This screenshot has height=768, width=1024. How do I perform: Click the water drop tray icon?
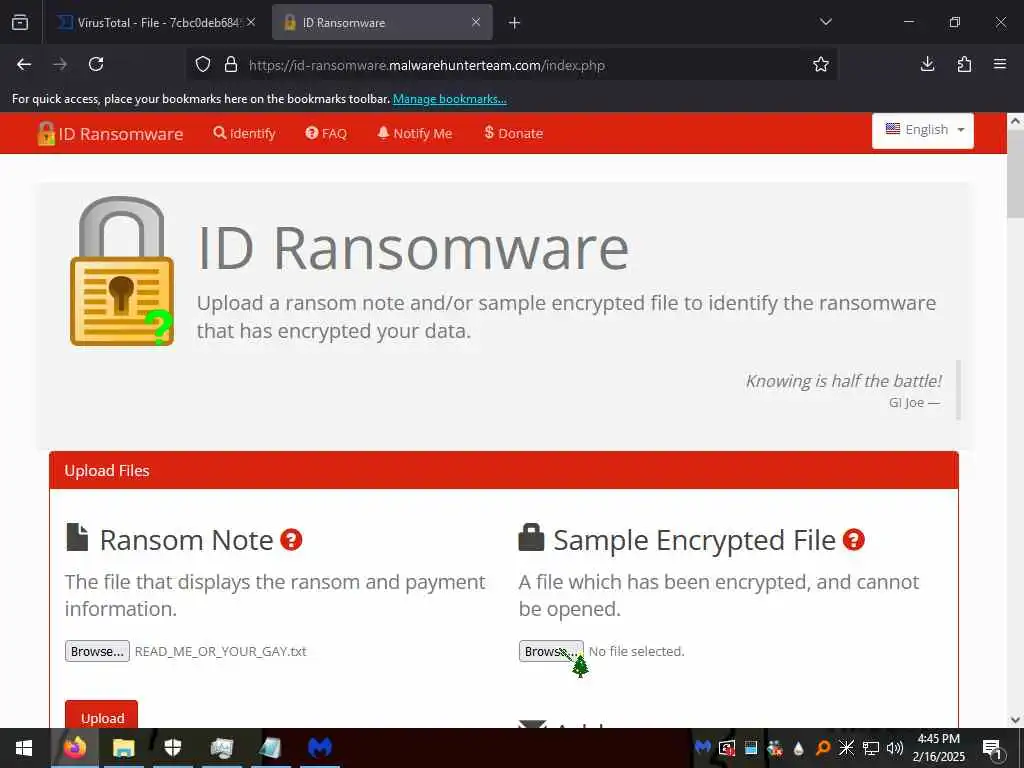click(798, 748)
